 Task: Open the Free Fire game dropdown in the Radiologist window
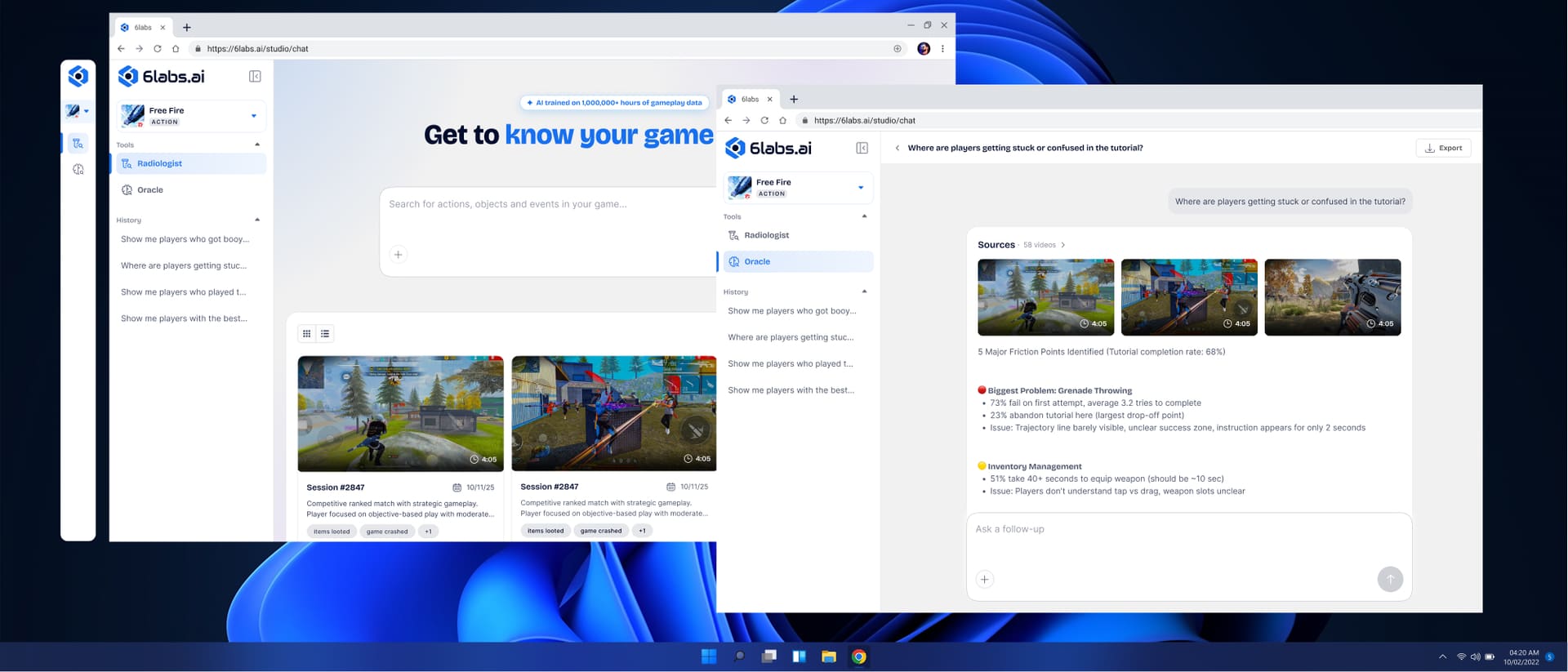point(192,115)
